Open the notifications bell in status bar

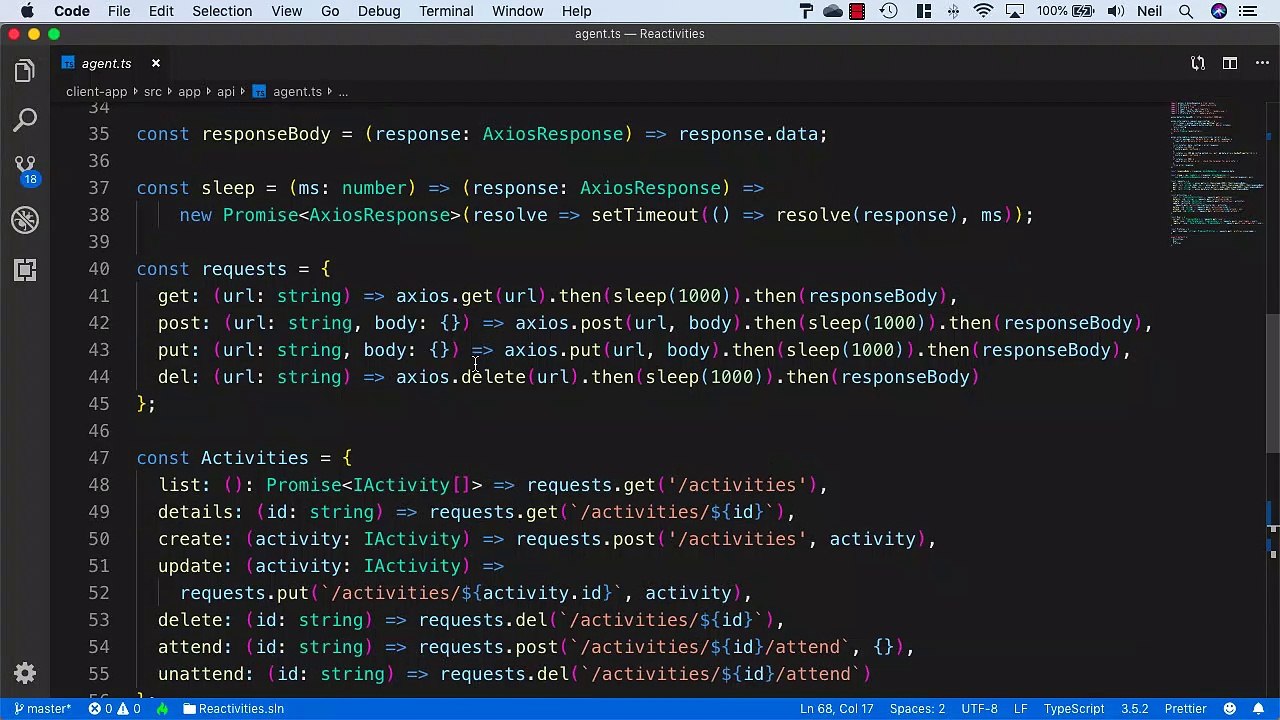tap(1259, 709)
